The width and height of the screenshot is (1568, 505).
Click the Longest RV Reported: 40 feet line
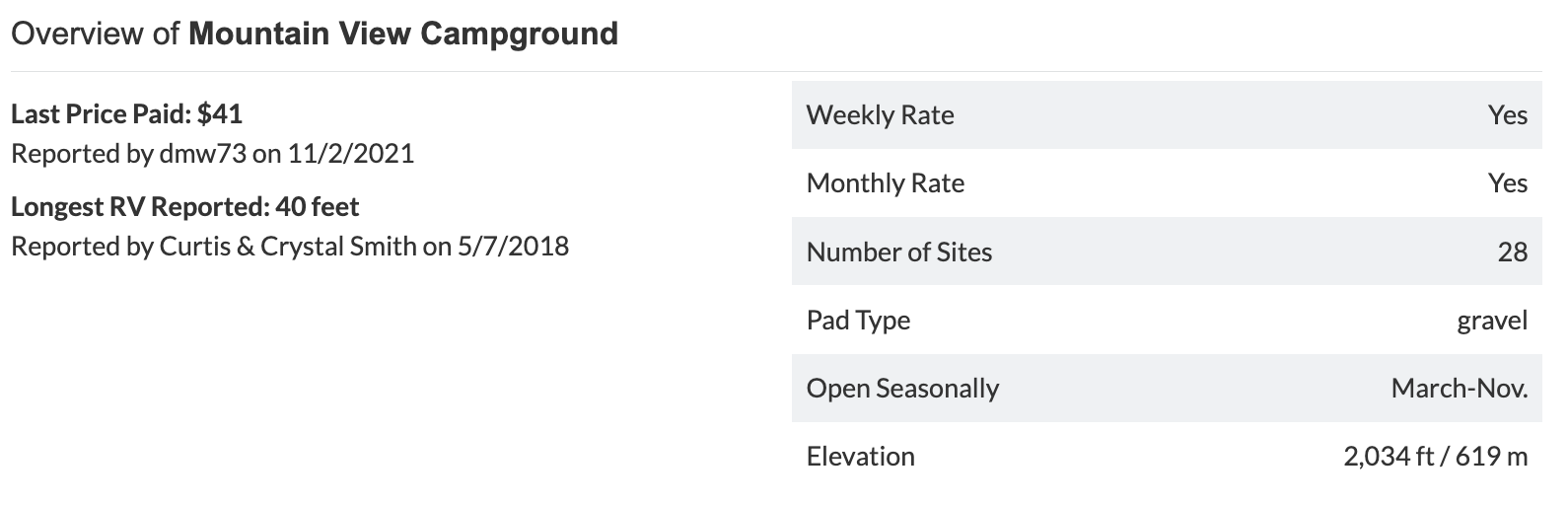(185, 207)
